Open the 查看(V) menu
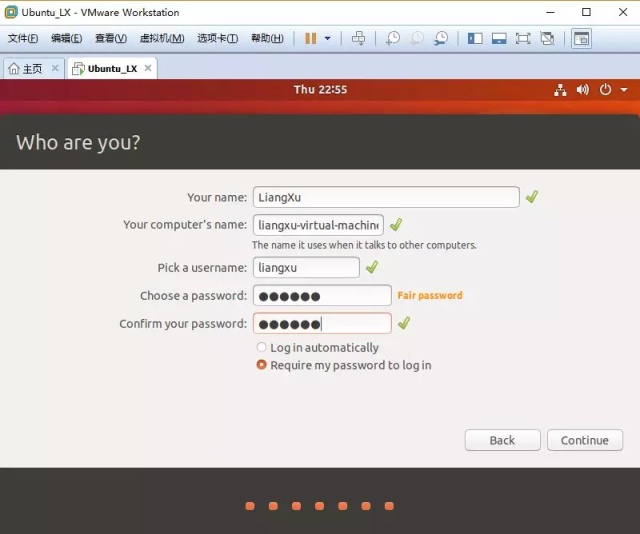The height and width of the screenshot is (534, 640). click(x=111, y=38)
